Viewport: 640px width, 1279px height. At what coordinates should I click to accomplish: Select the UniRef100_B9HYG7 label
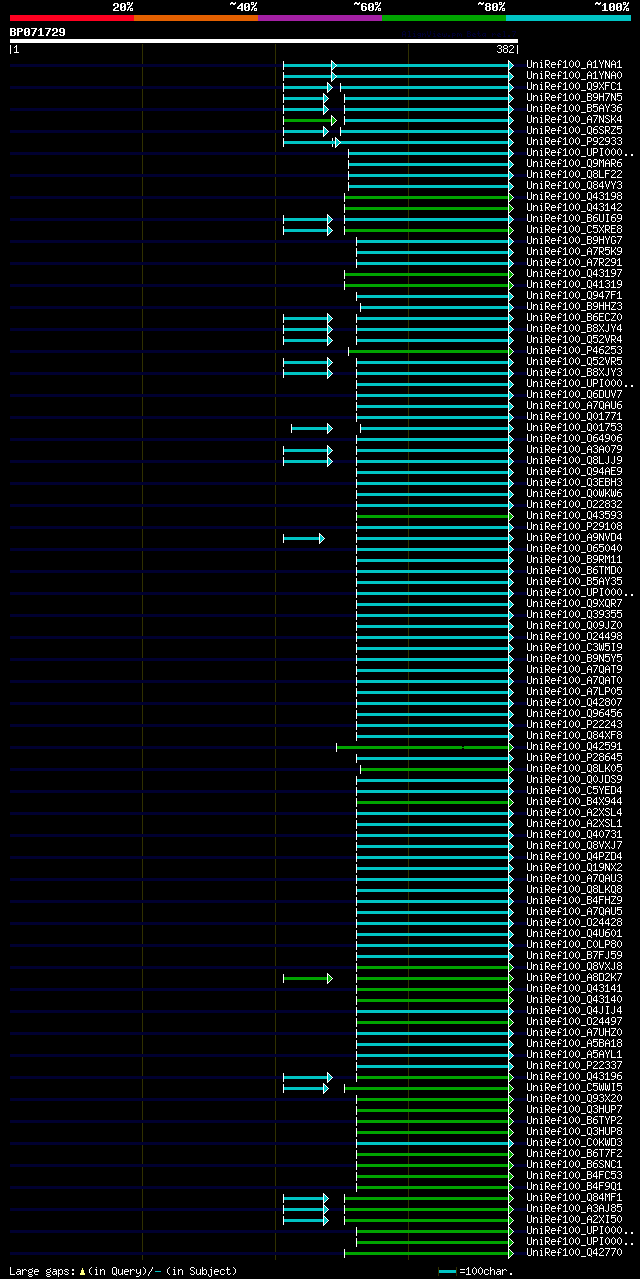(x=574, y=240)
